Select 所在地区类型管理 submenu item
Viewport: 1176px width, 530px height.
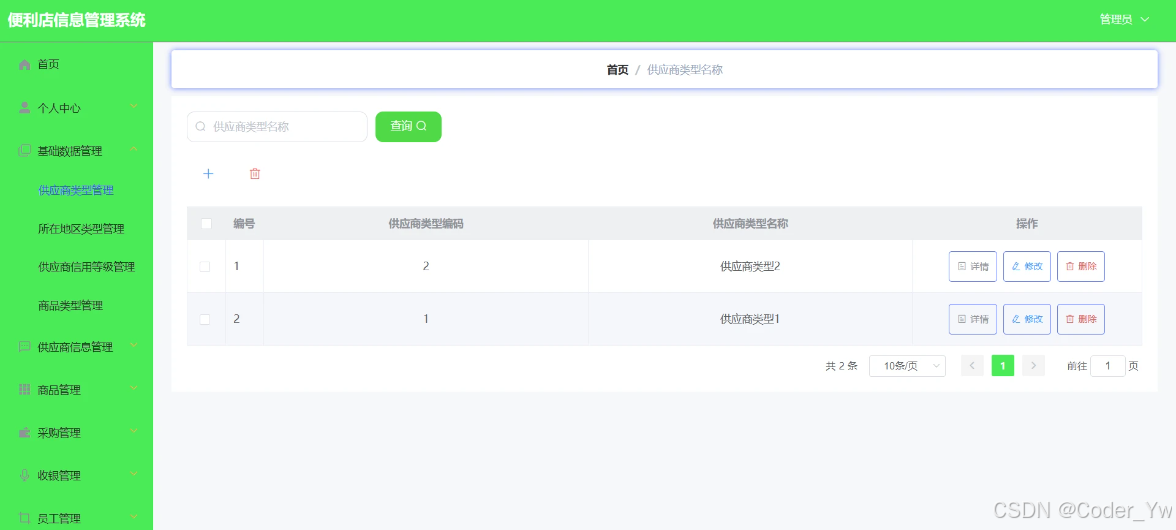[81, 229]
